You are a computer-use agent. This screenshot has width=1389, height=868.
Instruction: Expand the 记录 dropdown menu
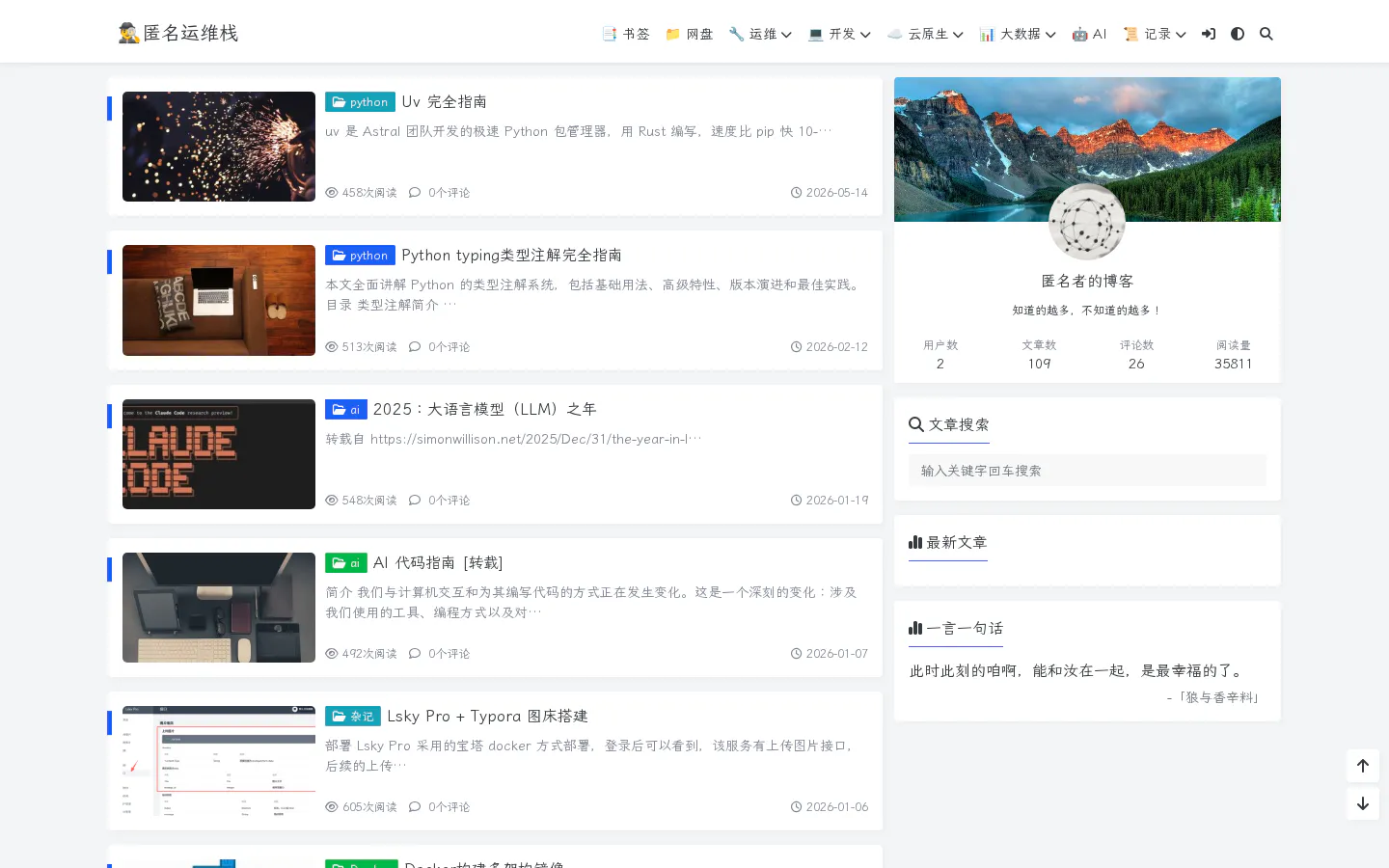[1155, 34]
